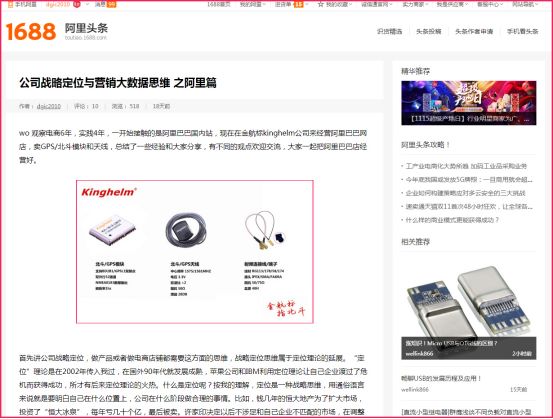Open the 头条作者申请 nav item
The width and height of the screenshot is (553, 419).
(474, 31)
